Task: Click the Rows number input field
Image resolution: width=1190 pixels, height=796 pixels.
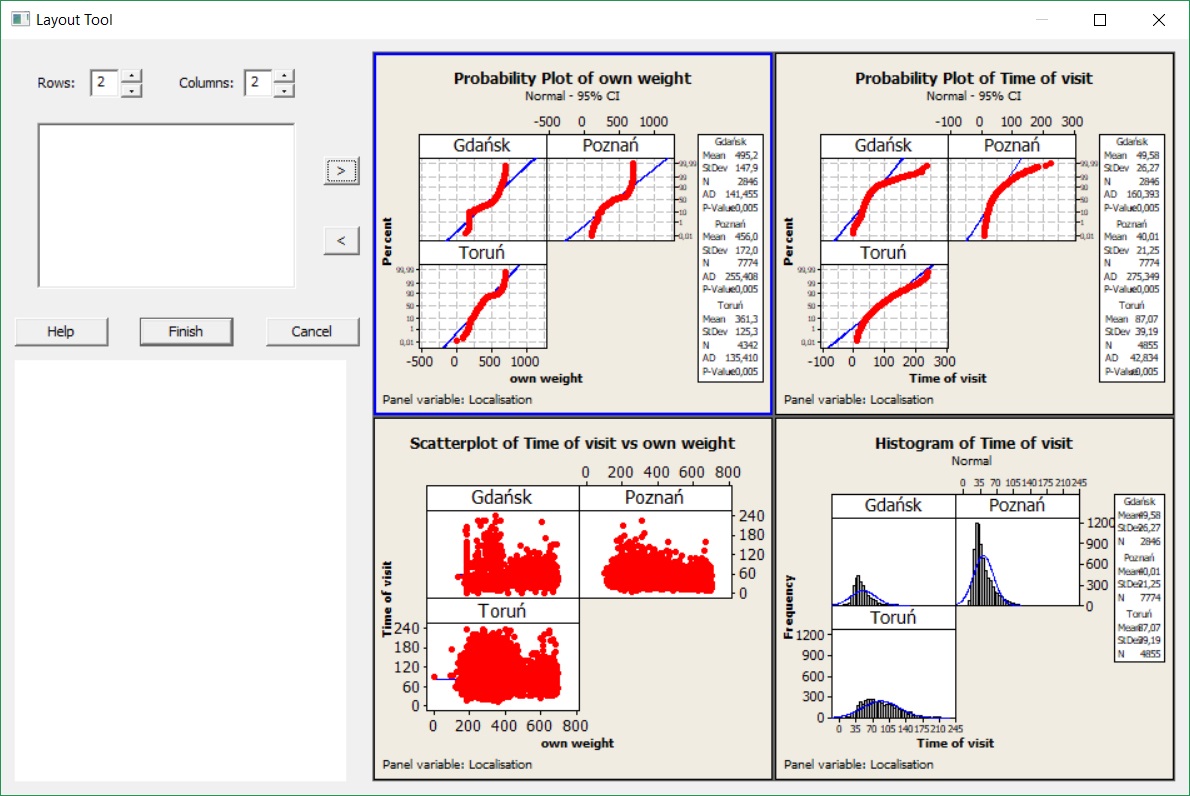Action: [104, 83]
